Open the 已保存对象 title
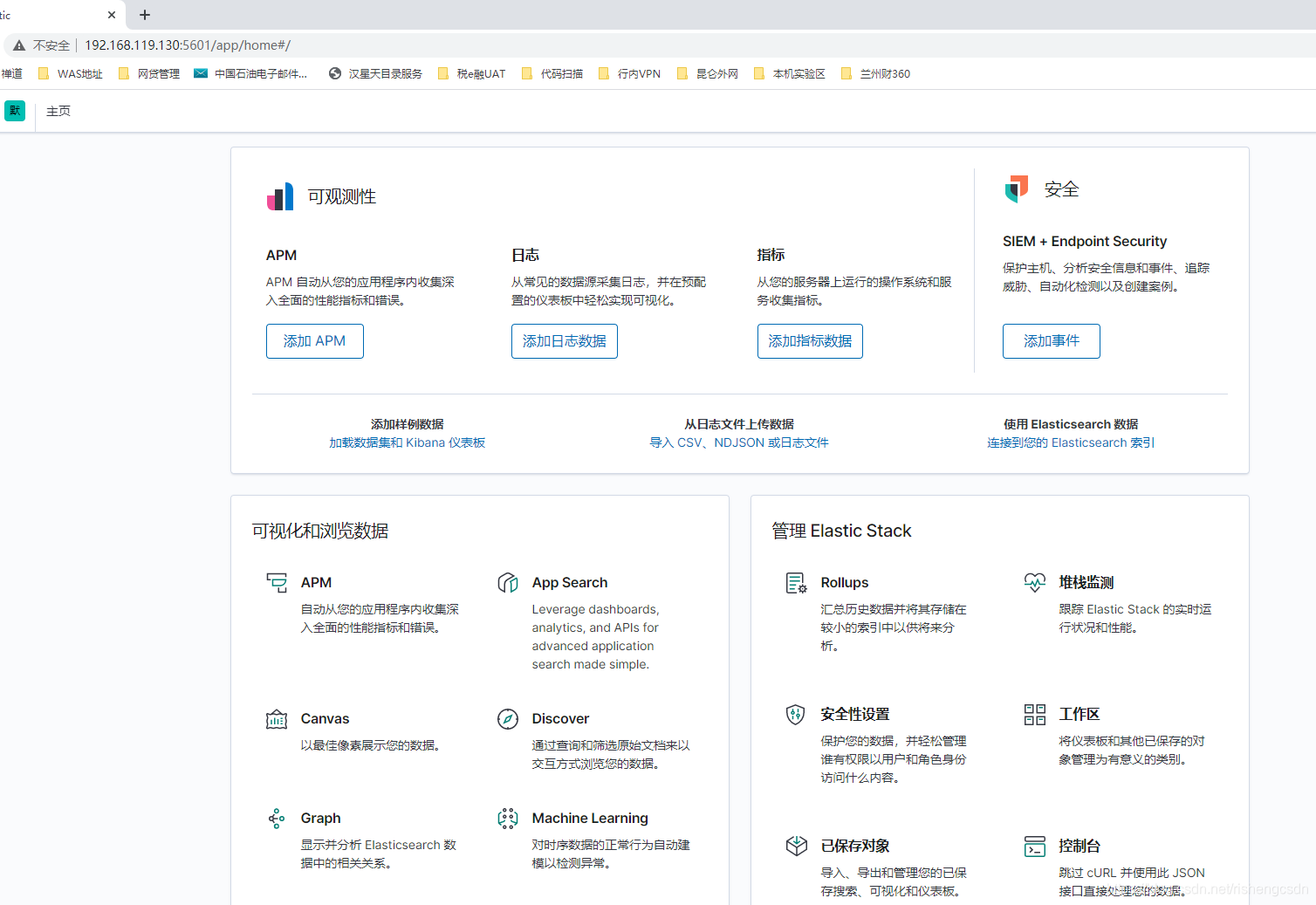Viewport: 1316px width, 905px height. 855,847
